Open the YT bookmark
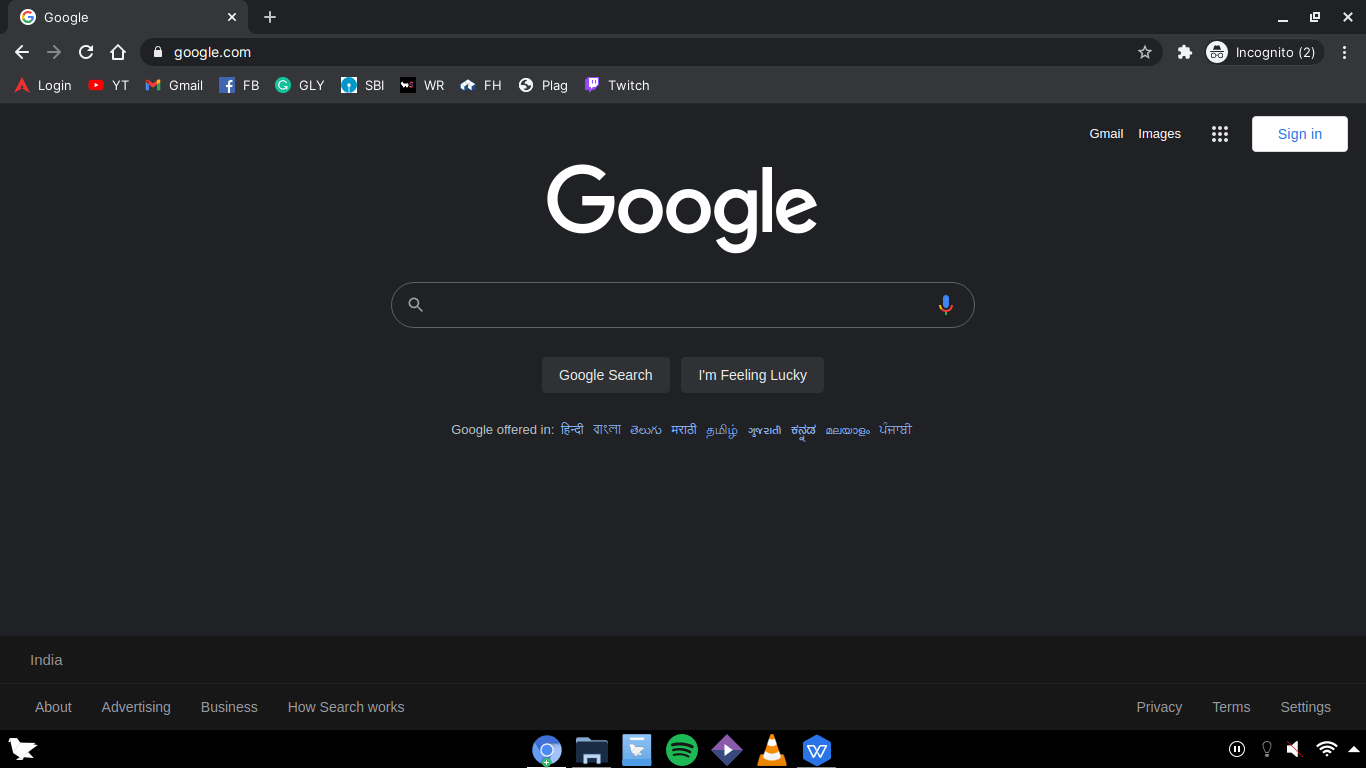This screenshot has height=768, width=1366. [x=109, y=85]
